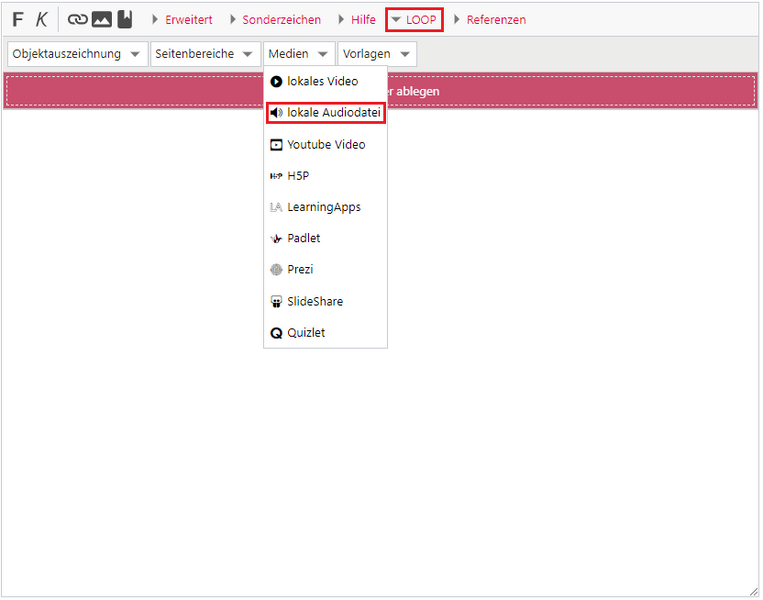Choose lokale Audiodatei from Medien menu
The image size is (763, 600).
pos(326,113)
